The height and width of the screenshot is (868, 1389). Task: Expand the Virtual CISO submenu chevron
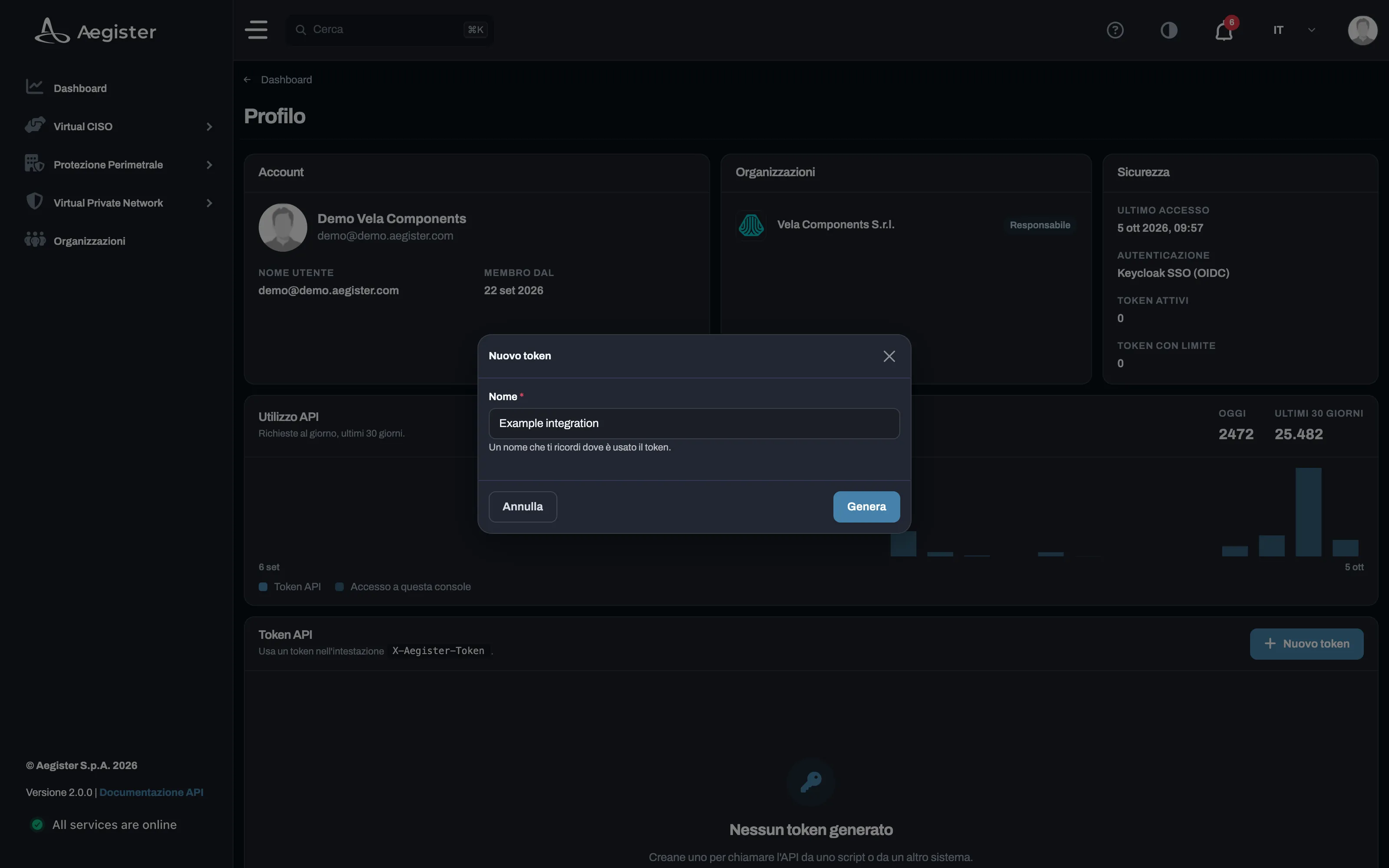210,127
